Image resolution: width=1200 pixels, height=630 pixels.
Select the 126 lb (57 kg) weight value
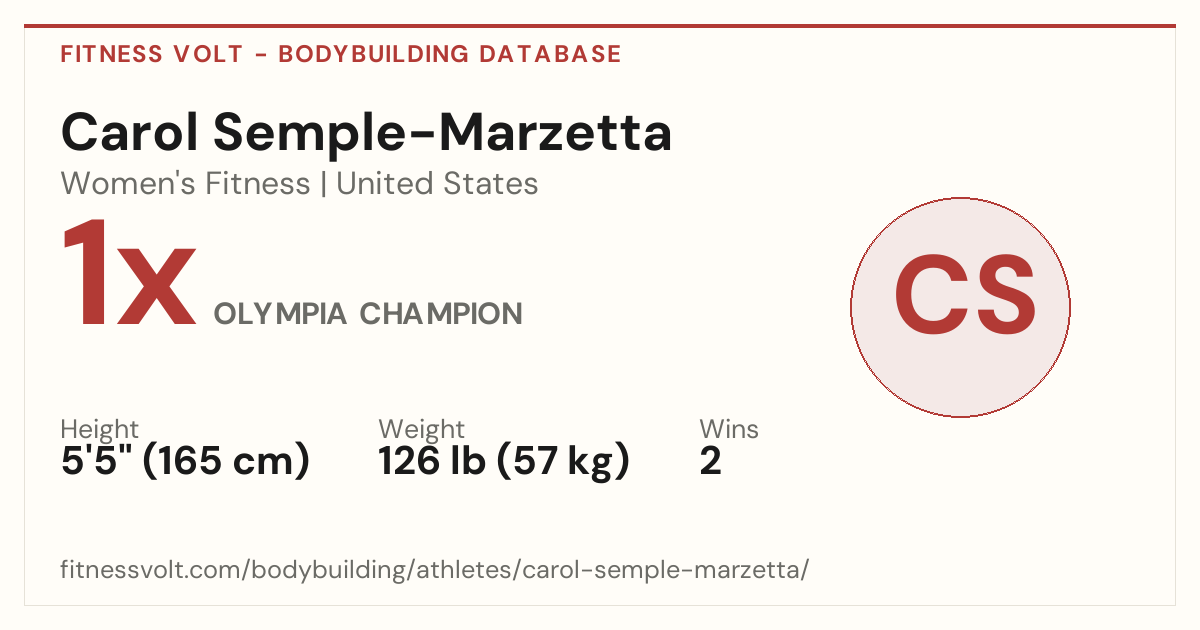click(504, 462)
